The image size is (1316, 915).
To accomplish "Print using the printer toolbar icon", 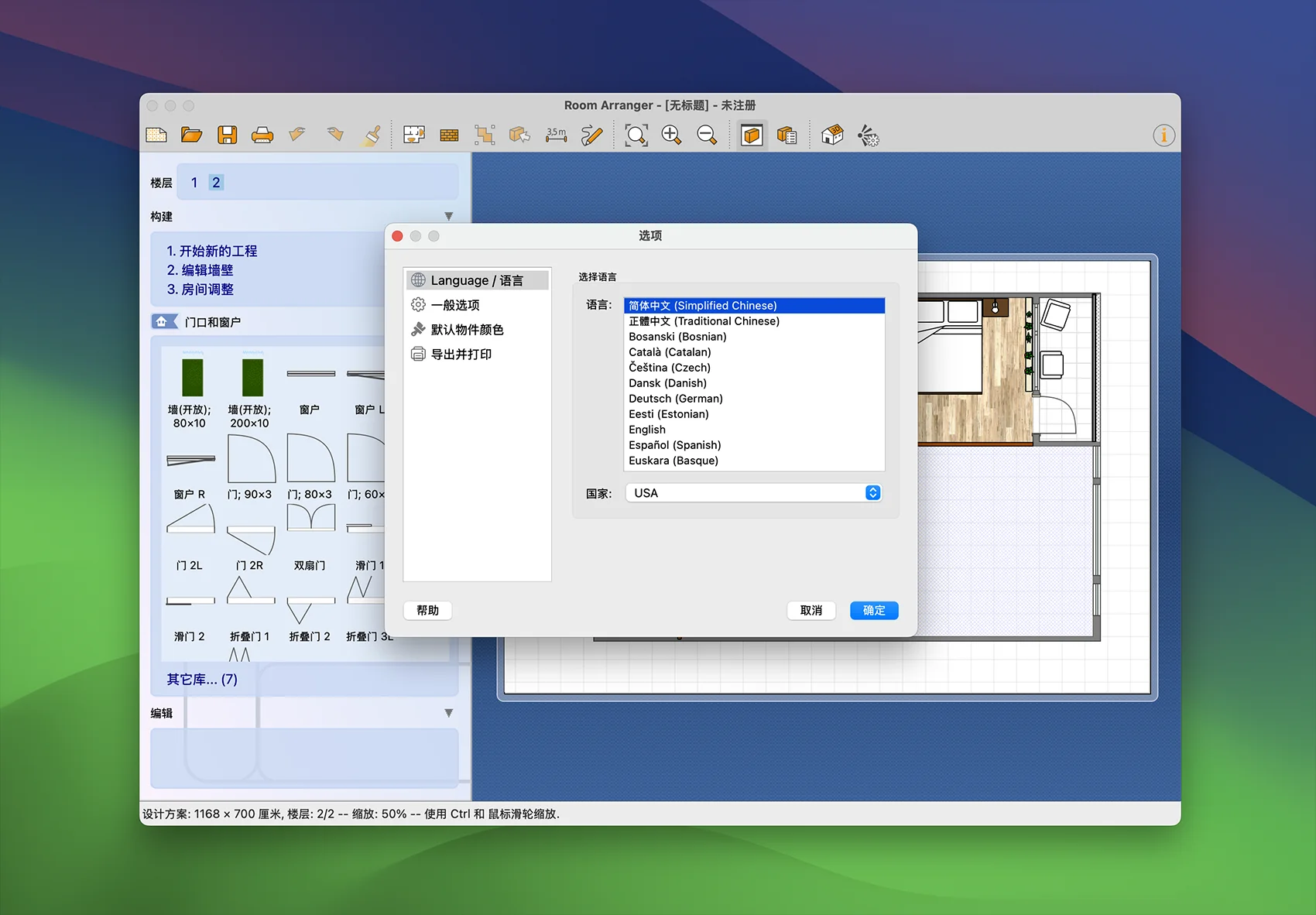I will pos(262,135).
